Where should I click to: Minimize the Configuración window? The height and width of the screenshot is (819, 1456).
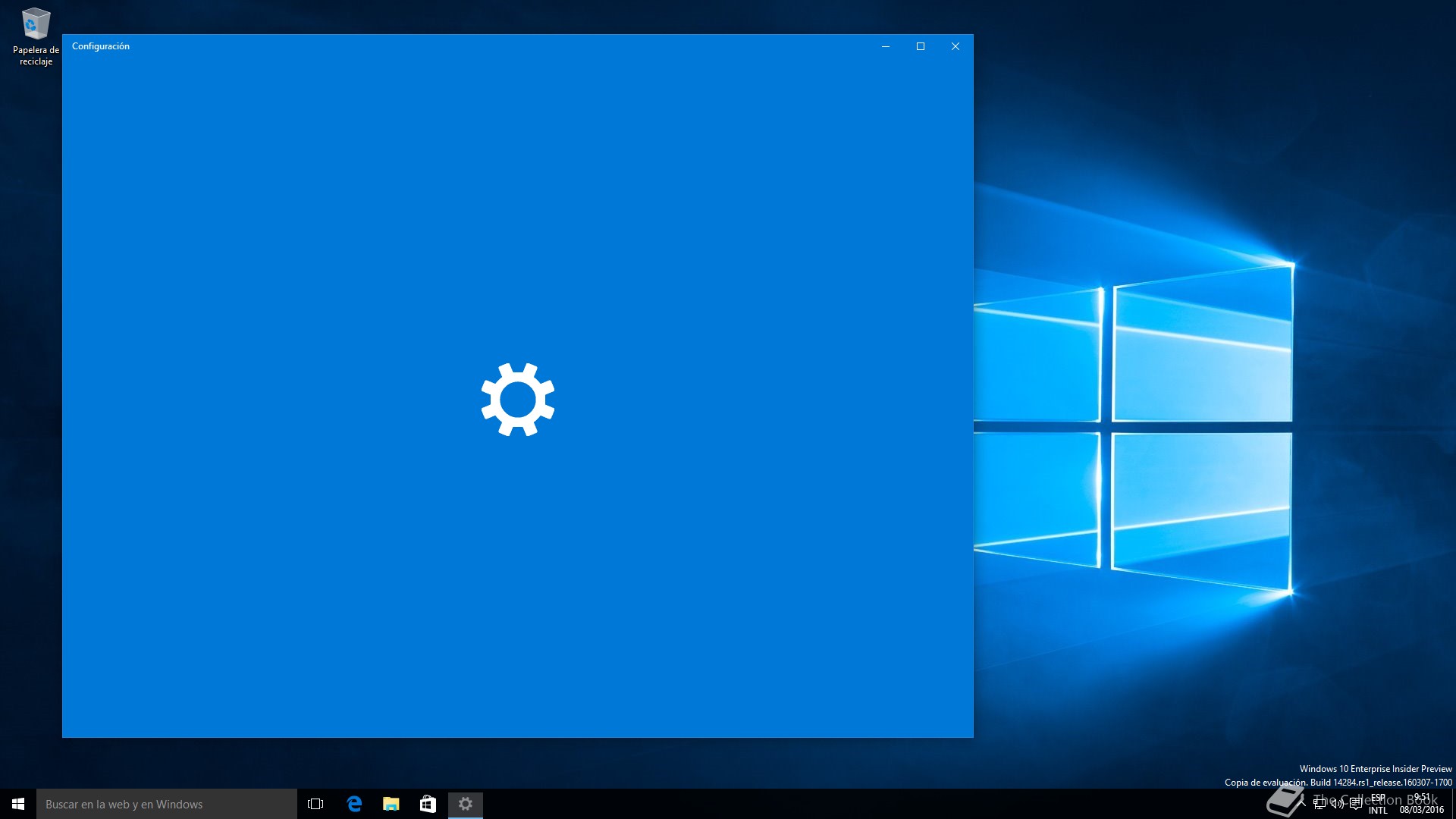coord(886,46)
